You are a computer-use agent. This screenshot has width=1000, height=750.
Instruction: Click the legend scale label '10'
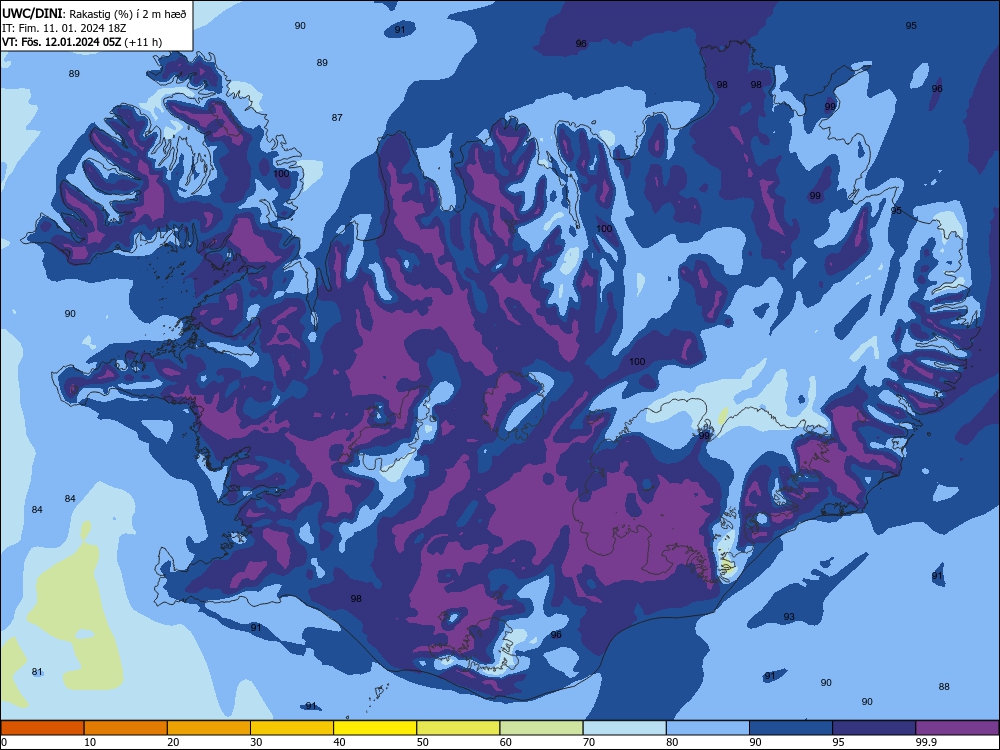click(90, 742)
